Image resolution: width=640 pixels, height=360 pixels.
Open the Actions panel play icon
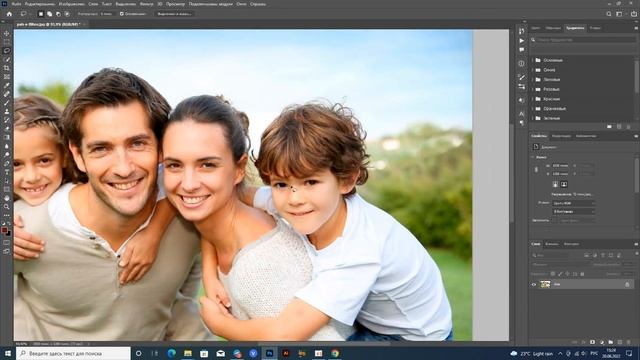pos(522,41)
